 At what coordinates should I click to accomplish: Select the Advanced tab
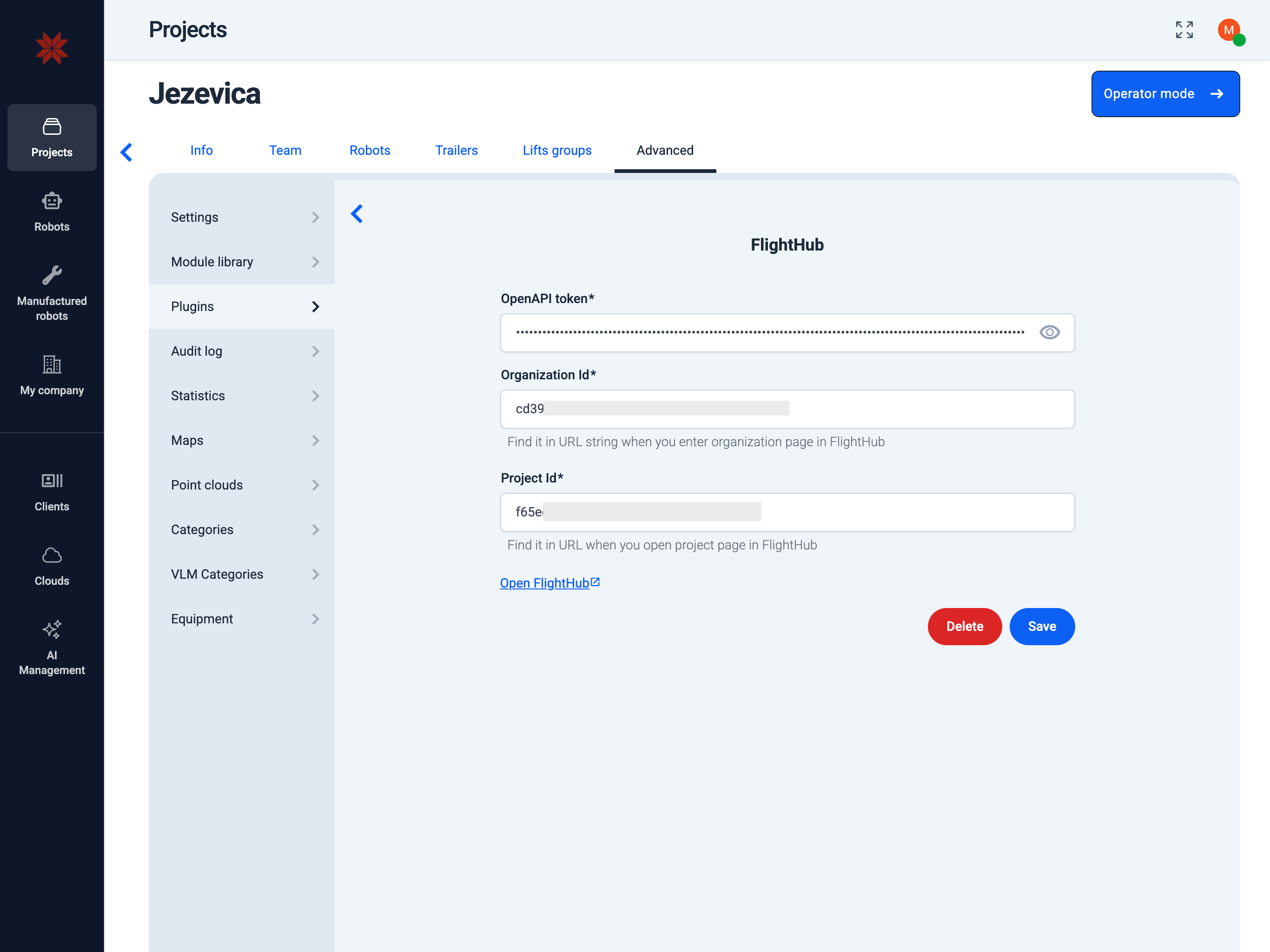point(665,151)
